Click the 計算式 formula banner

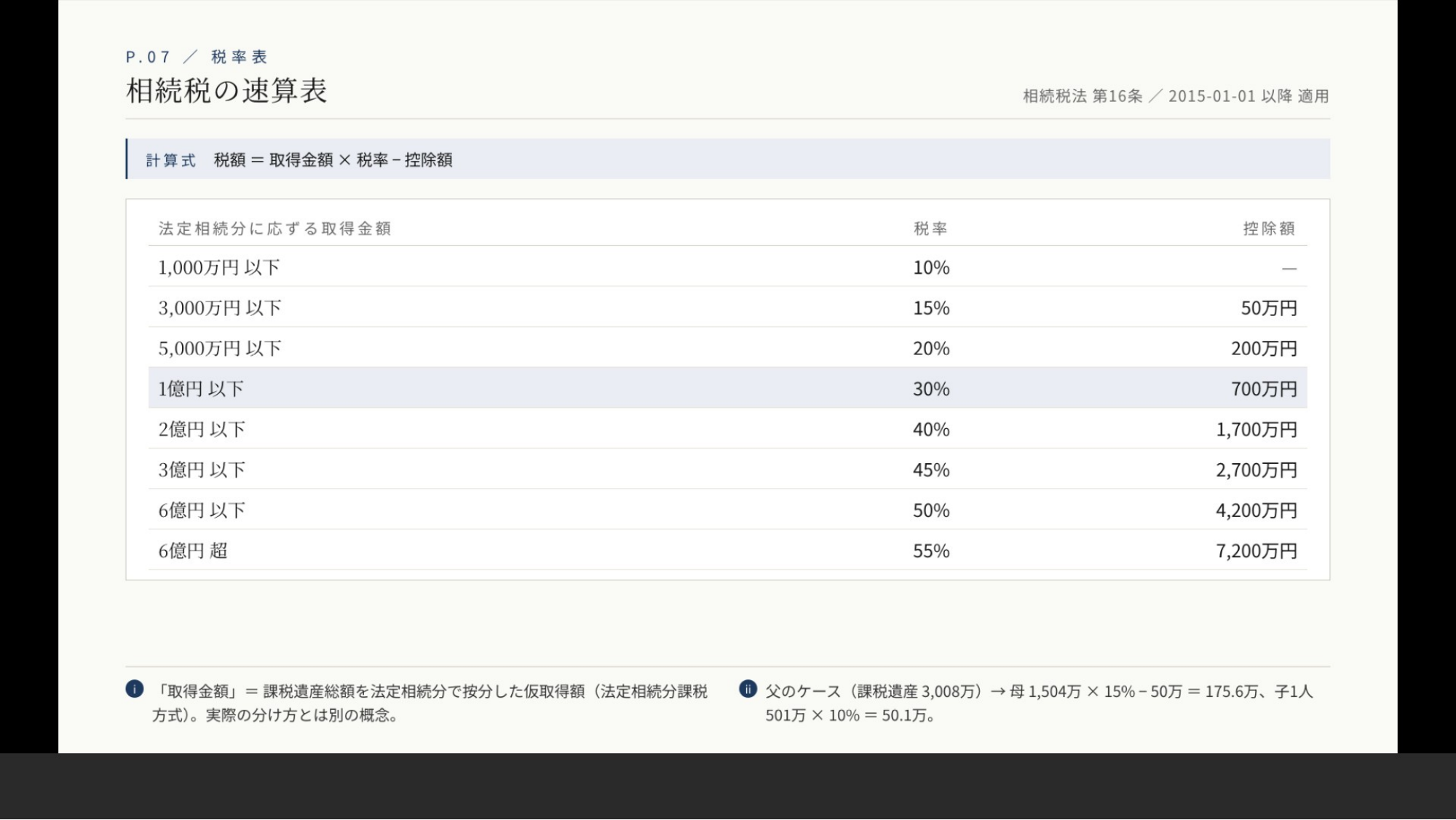click(x=727, y=159)
